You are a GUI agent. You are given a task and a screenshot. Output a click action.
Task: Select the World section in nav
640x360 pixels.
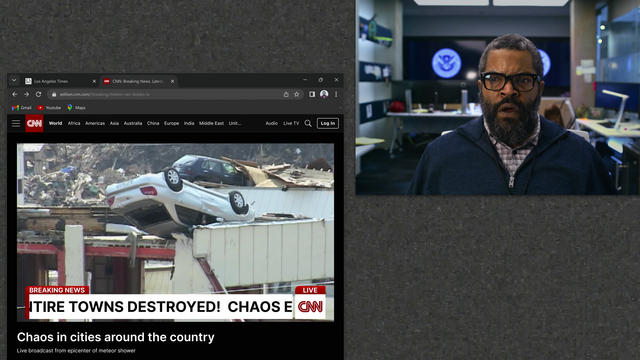(x=56, y=123)
